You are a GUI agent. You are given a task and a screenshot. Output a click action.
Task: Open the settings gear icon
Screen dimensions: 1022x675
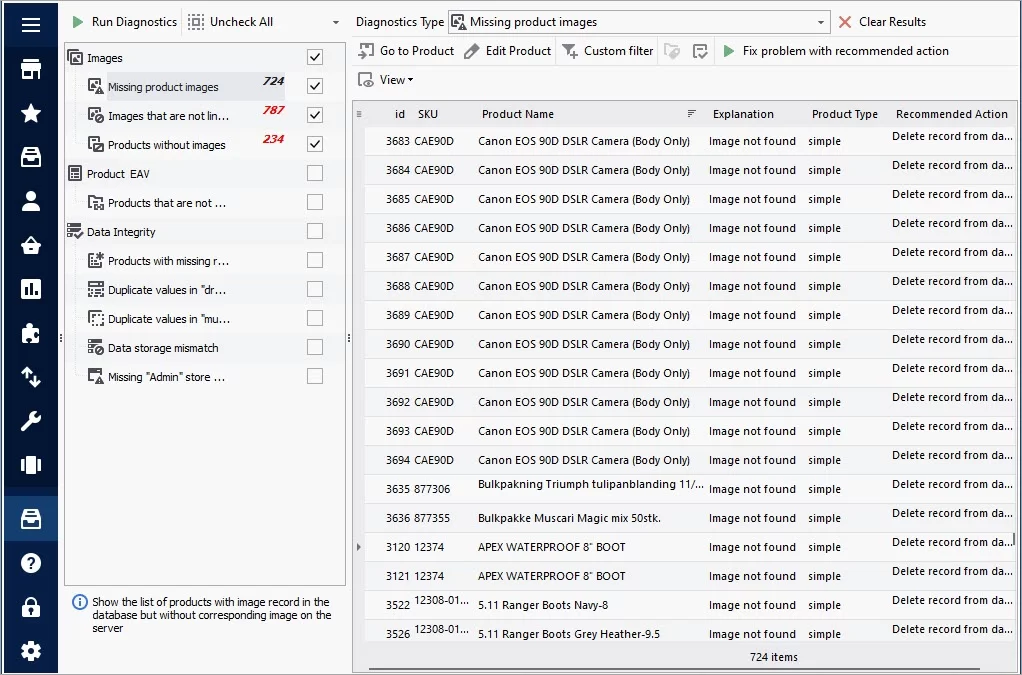point(31,651)
